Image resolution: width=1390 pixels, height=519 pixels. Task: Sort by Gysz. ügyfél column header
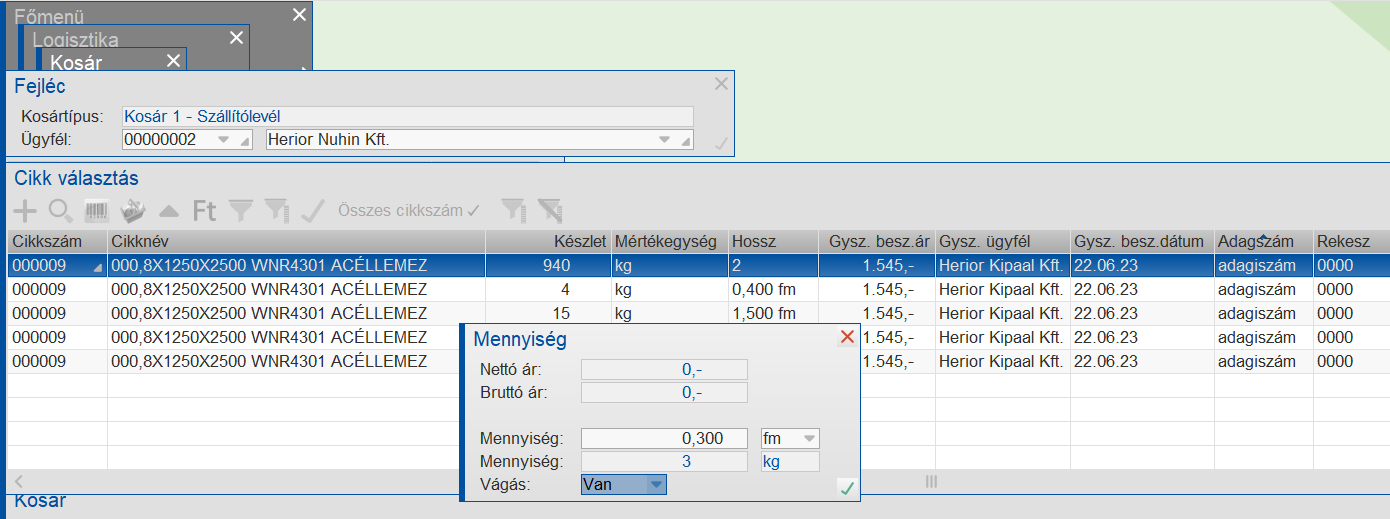[1002, 241]
